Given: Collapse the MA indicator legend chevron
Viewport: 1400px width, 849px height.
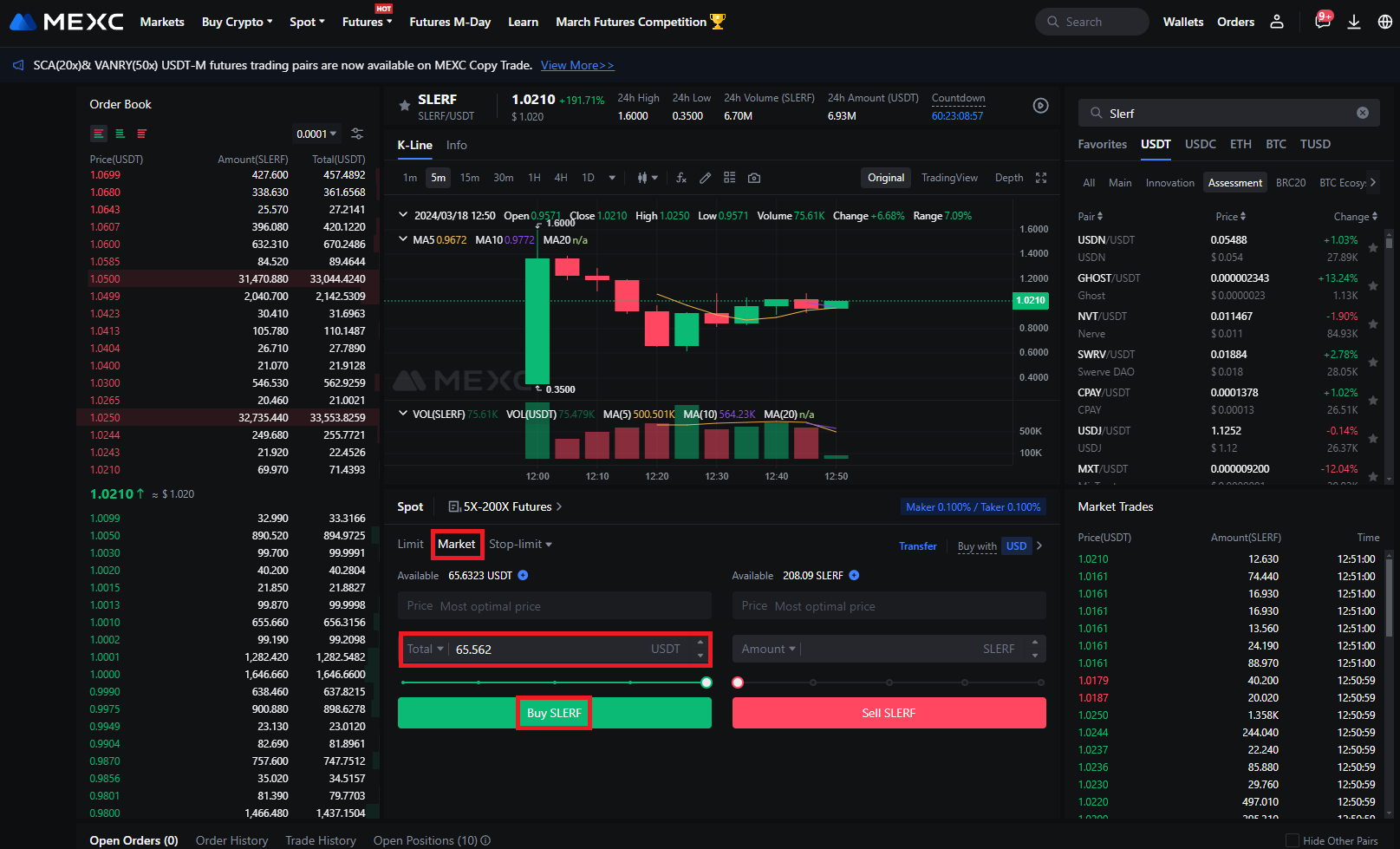Looking at the screenshot, I should tap(403, 239).
